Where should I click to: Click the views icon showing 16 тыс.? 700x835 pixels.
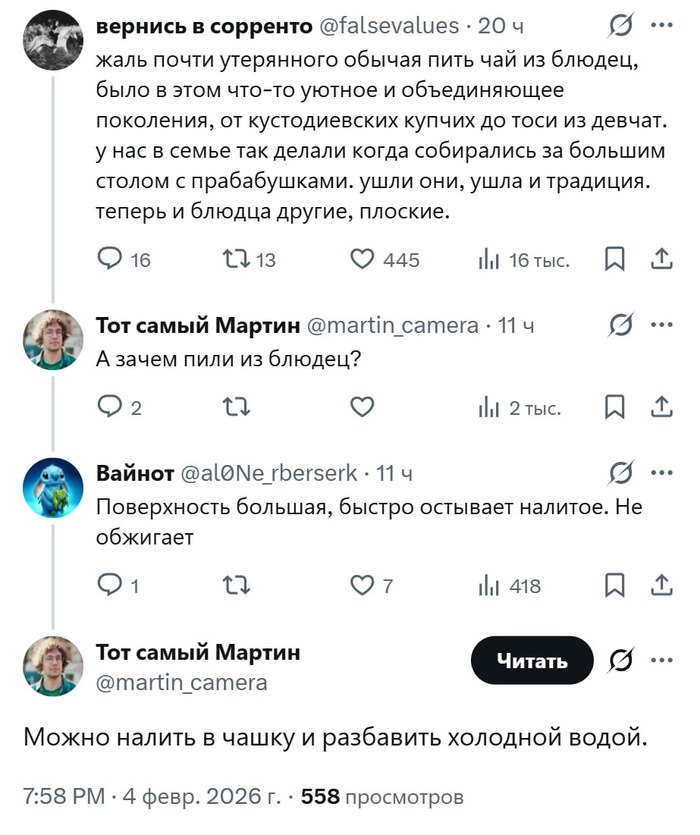(490, 259)
